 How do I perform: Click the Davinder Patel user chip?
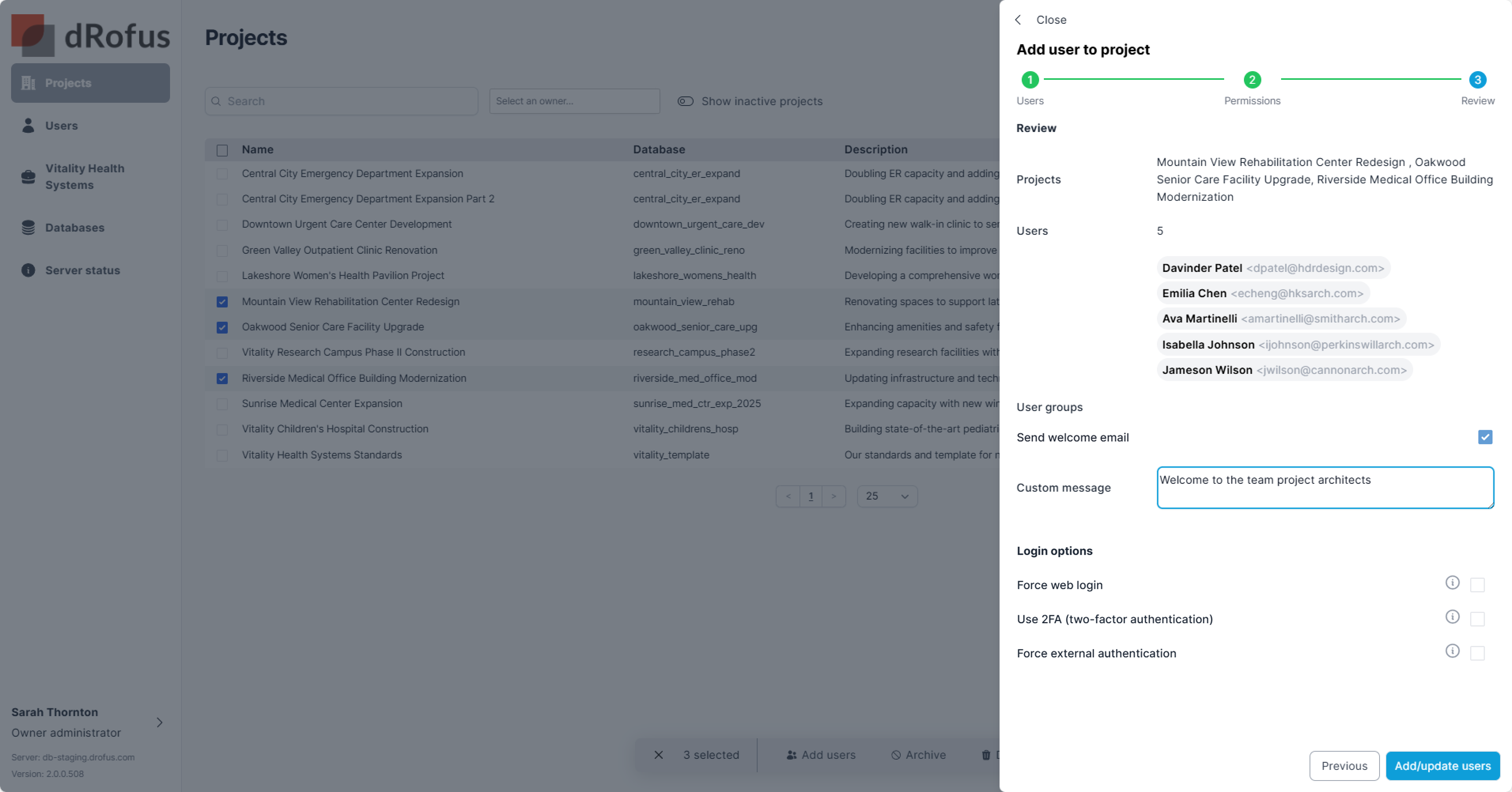pos(1273,268)
